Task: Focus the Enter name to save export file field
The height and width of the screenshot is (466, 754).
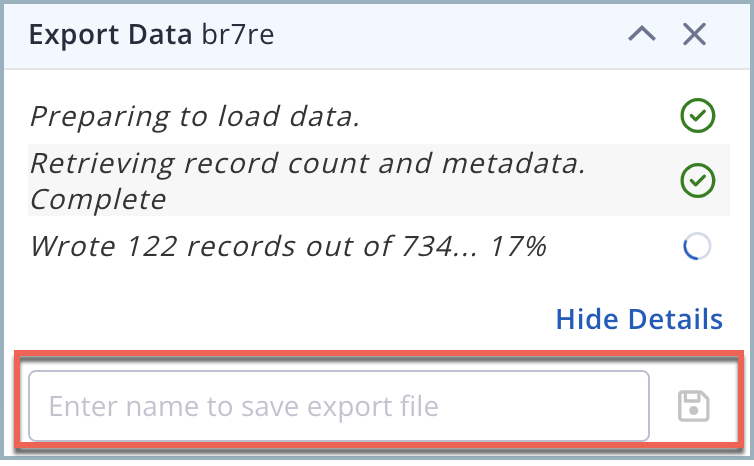Action: 338,406
